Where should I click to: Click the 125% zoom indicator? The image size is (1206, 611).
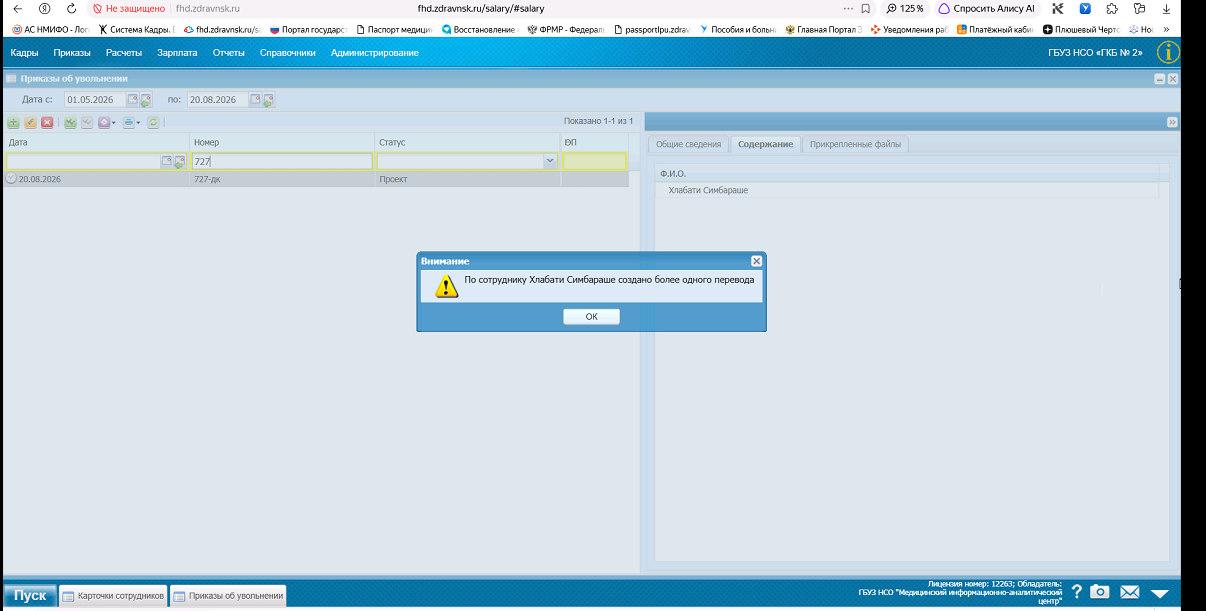point(905,8)
